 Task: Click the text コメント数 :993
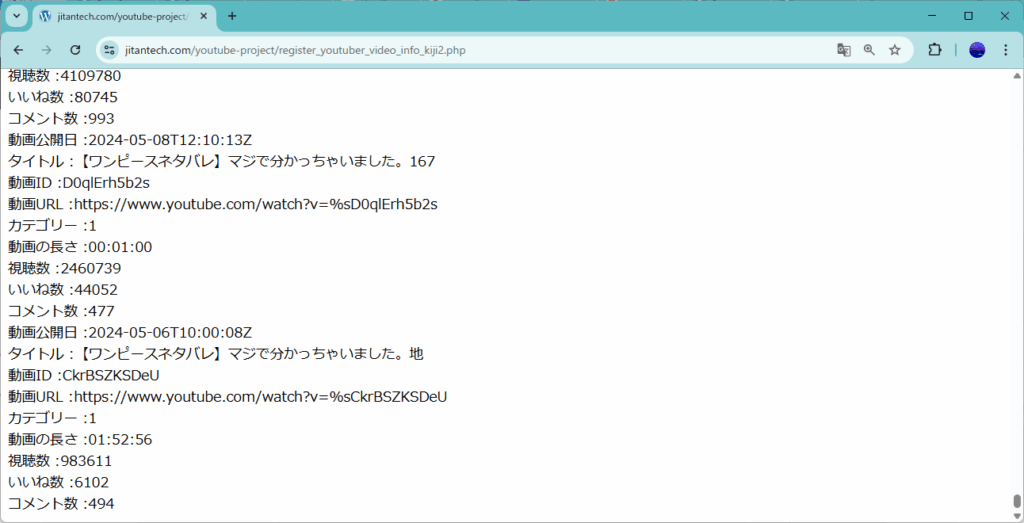pyautogui.click(x=61, y=119)
